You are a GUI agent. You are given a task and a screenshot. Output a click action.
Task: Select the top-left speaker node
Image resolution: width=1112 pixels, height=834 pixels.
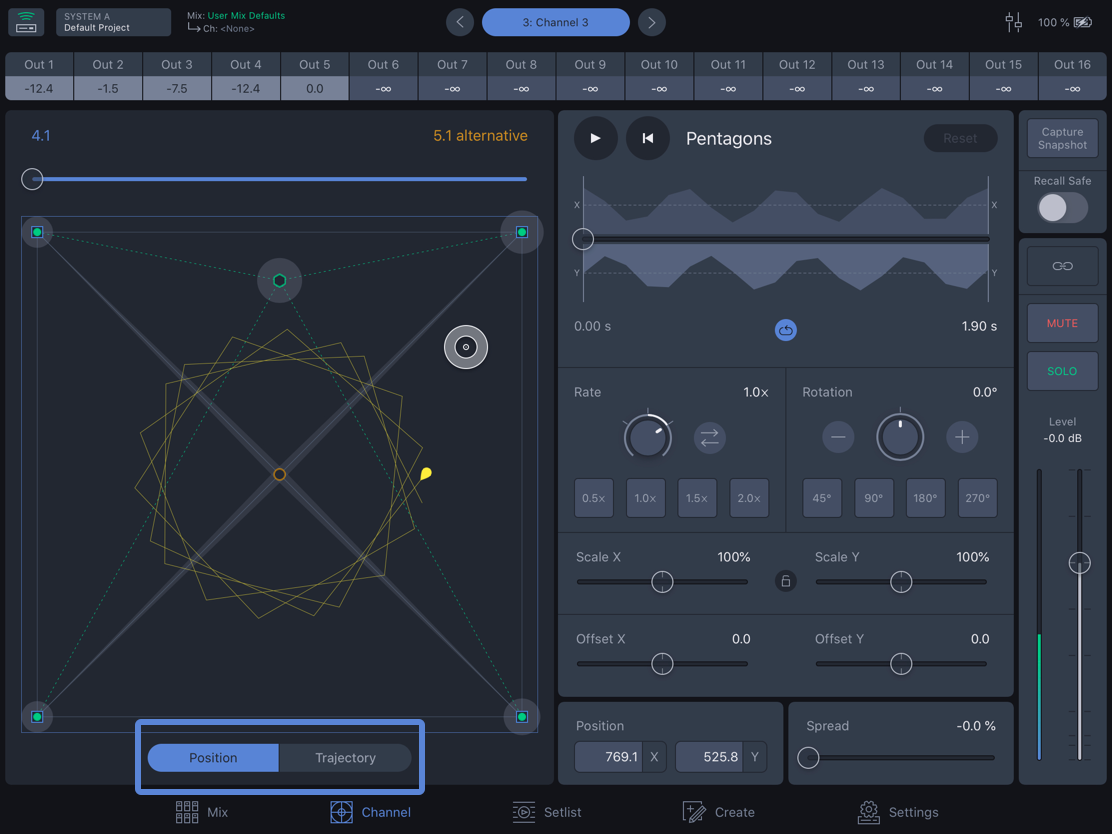click(37, 232)
